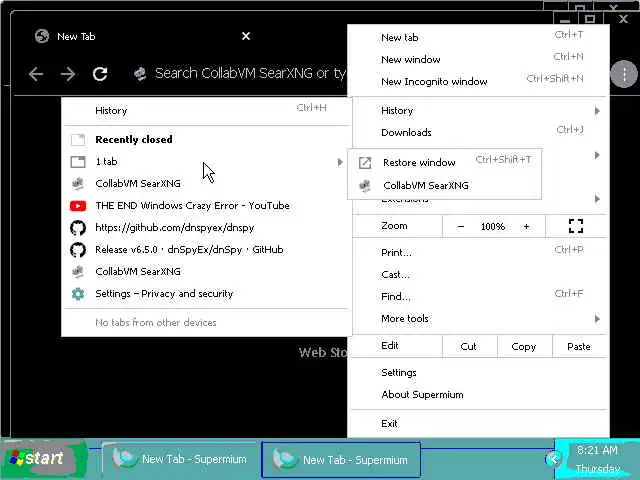Switch to first New Tab - Supermium taskbar button

(x=180, y=460)
